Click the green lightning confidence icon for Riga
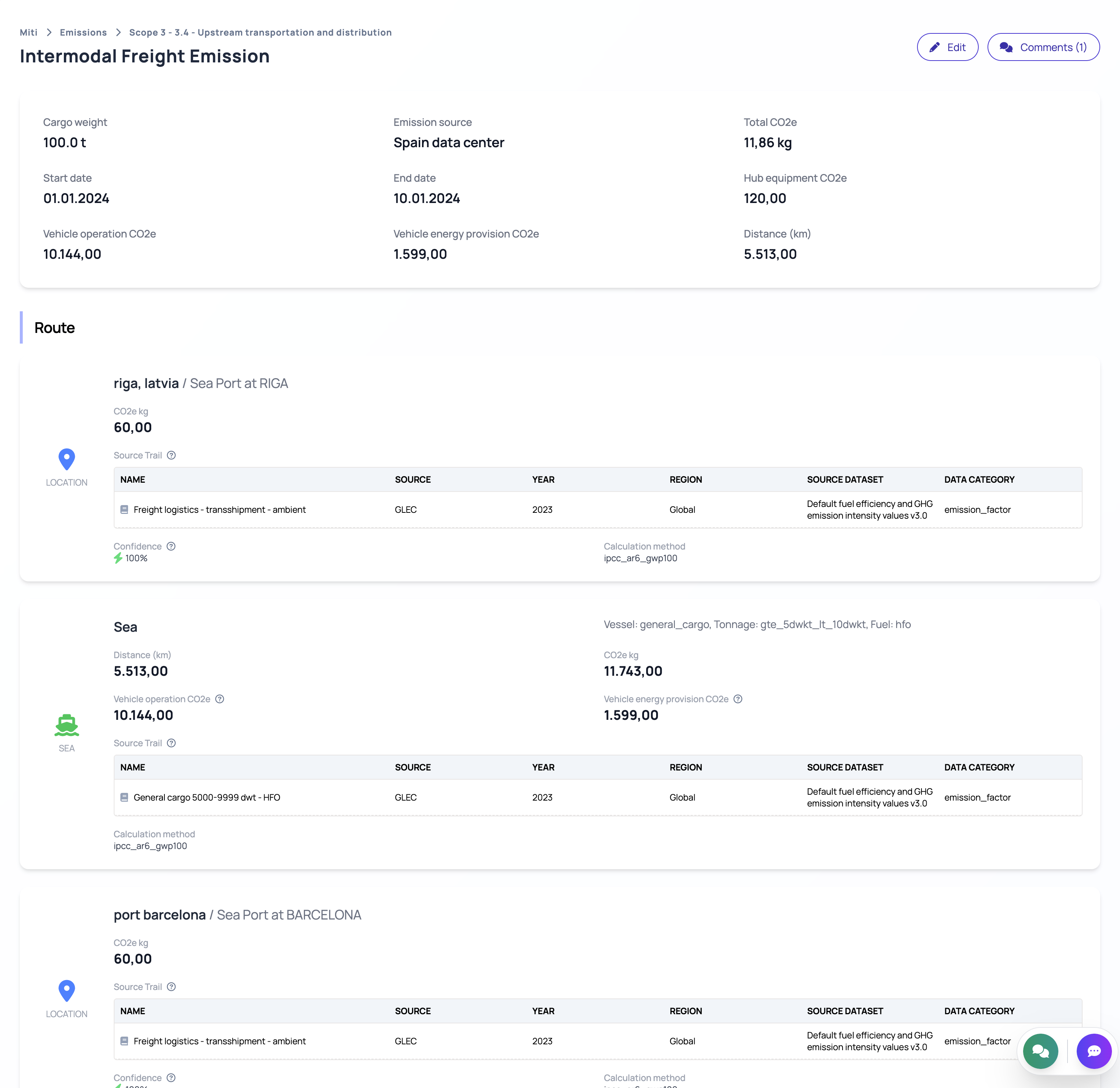 [118, 559]
